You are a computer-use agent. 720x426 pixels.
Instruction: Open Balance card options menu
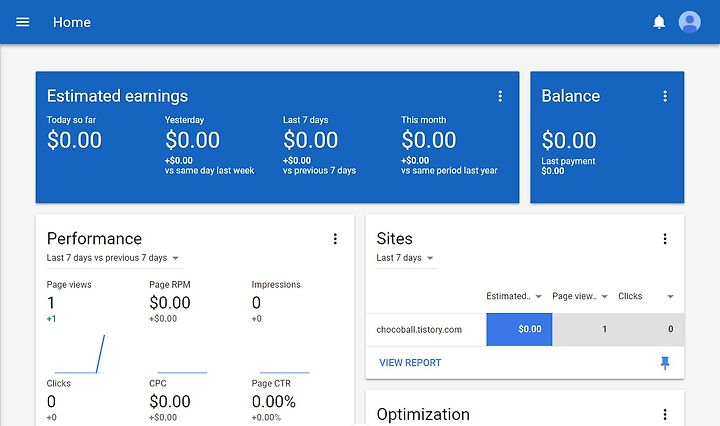(665, 96)
